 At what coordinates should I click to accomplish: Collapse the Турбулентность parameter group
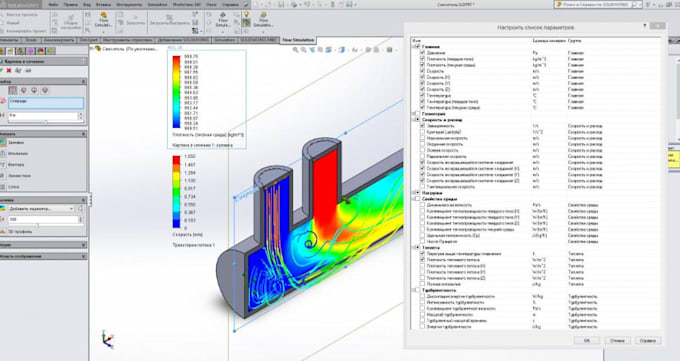pos(413,290)
